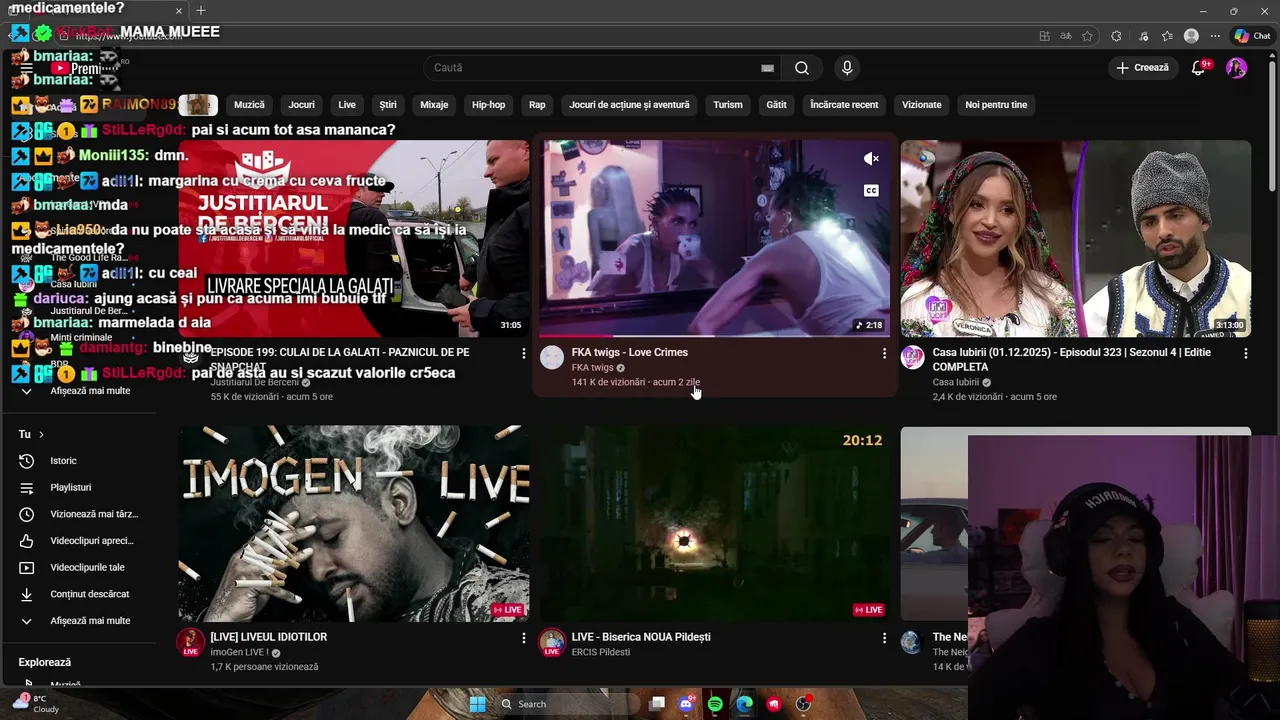
Task: Open Spotify from the taskbar
Action: point(715,704)
